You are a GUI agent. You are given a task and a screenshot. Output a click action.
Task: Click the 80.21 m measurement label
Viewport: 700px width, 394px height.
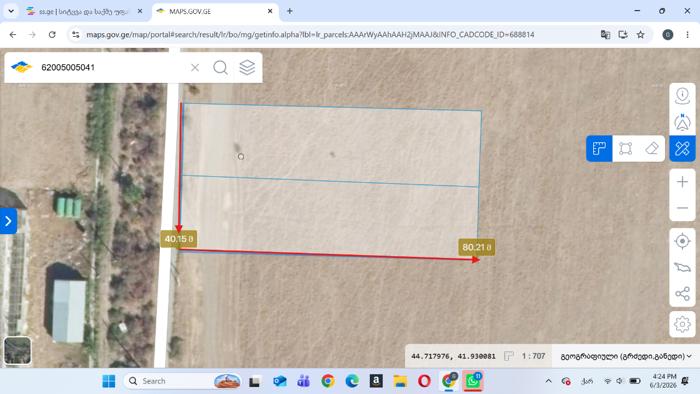(x=476, y=247)
